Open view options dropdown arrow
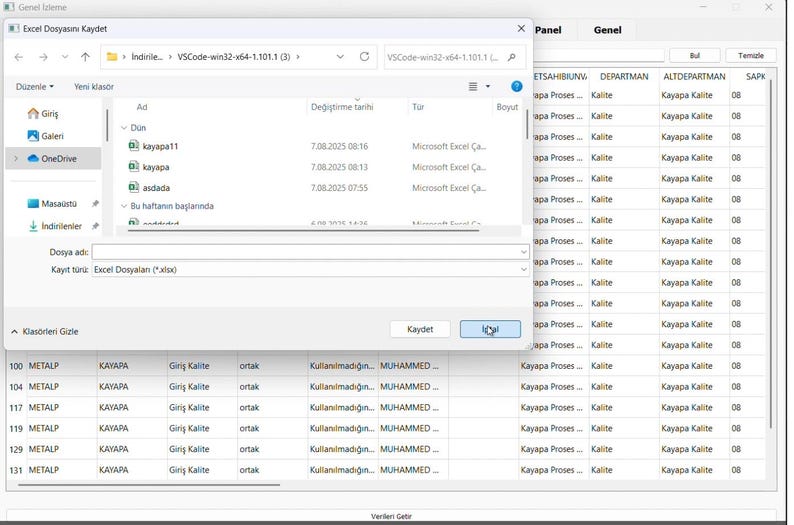This screenshot has height=525, width=794. [488, 87]
